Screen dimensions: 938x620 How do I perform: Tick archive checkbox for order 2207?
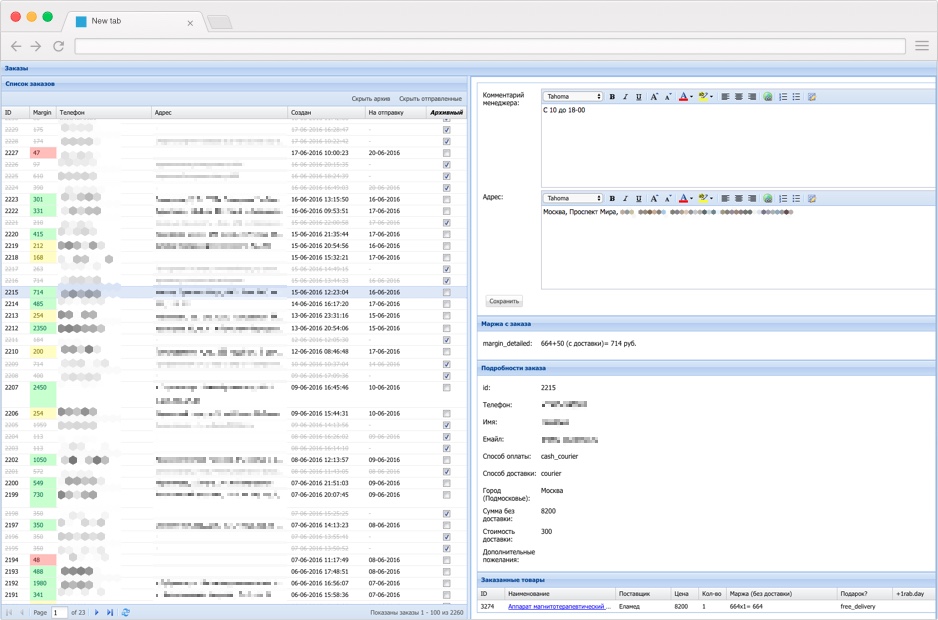tap(447, 388)
